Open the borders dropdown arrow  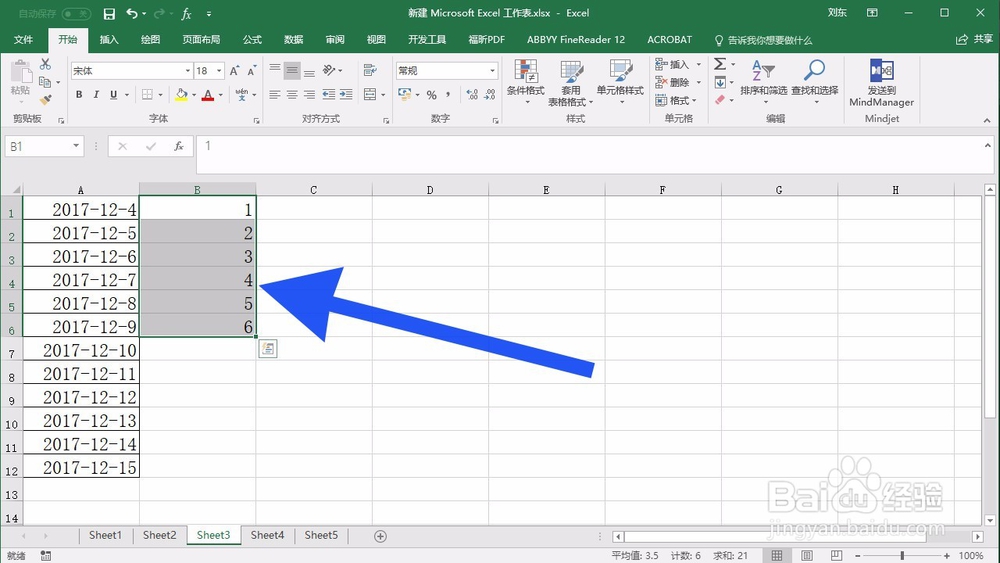click(160, 95)
